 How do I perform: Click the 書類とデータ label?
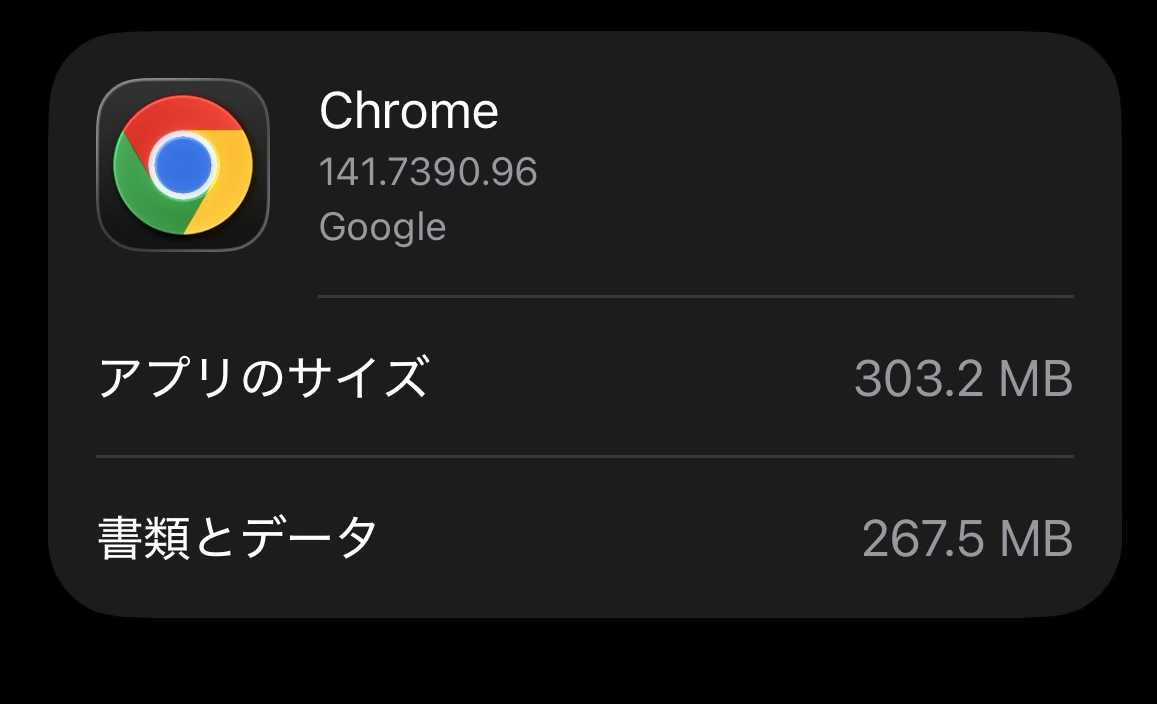[x=238, y=538]
